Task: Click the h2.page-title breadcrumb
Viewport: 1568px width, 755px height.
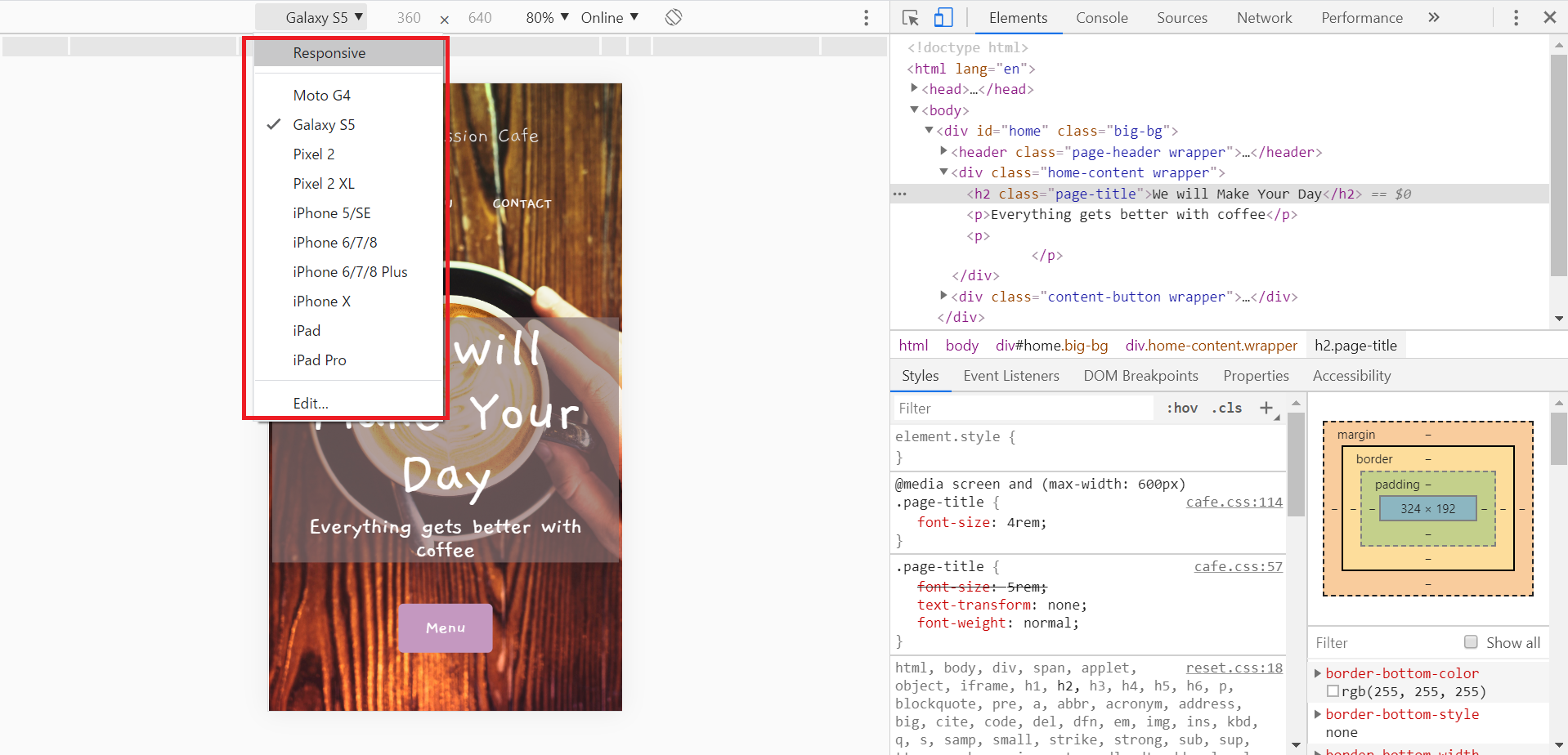Action: [x=1355, y=346]
